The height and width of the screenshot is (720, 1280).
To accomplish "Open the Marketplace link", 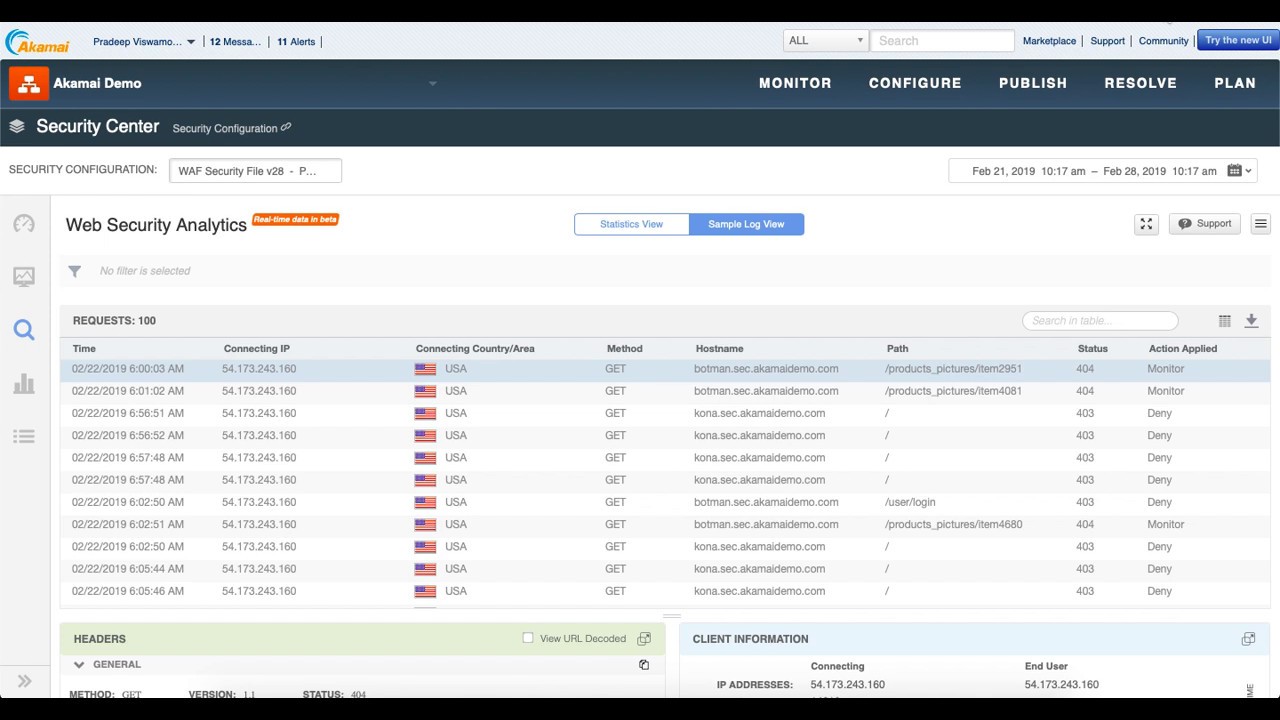I will tap(1049, 41).
